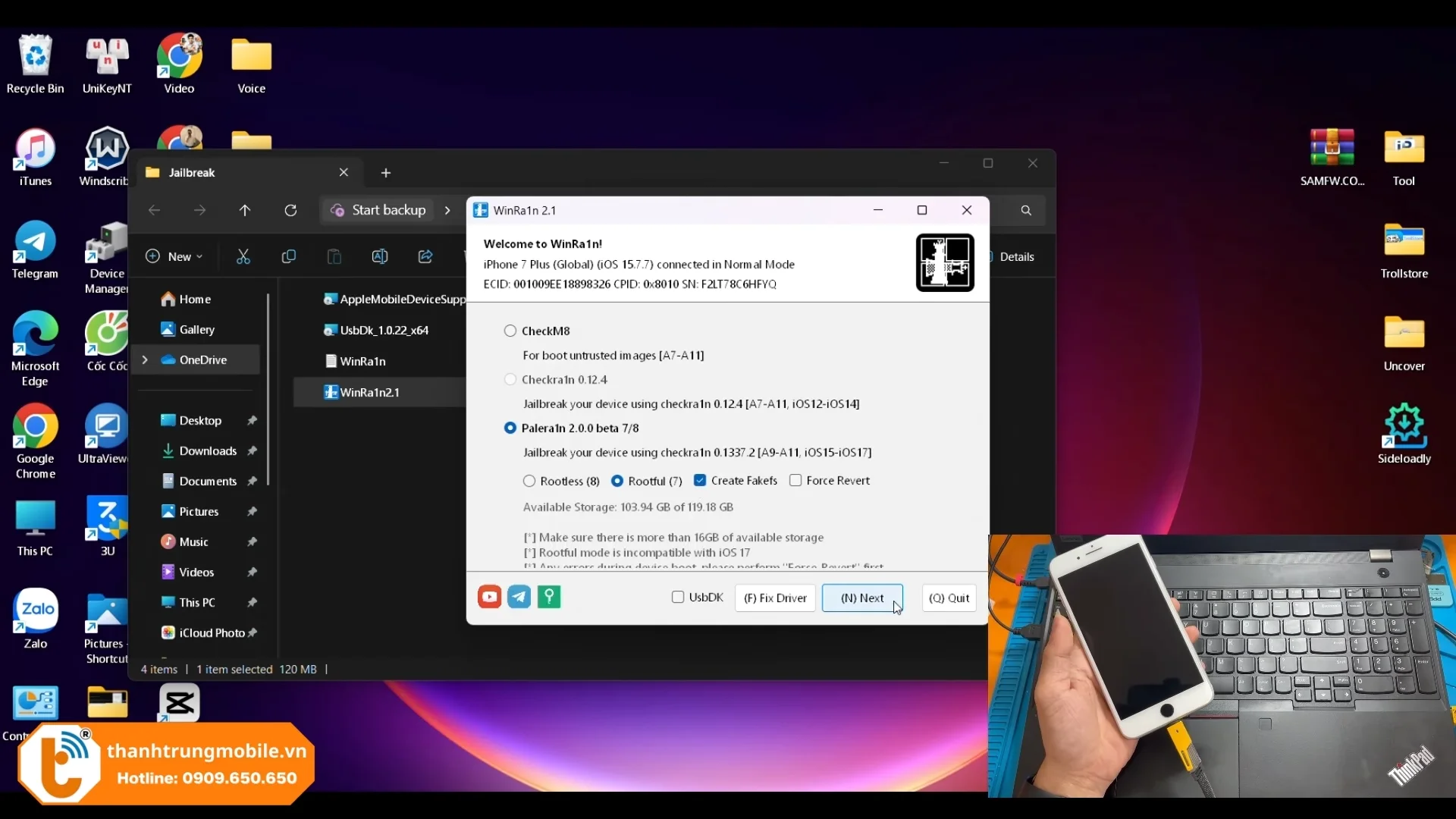Open the New dropdown menu

point(174,257)
